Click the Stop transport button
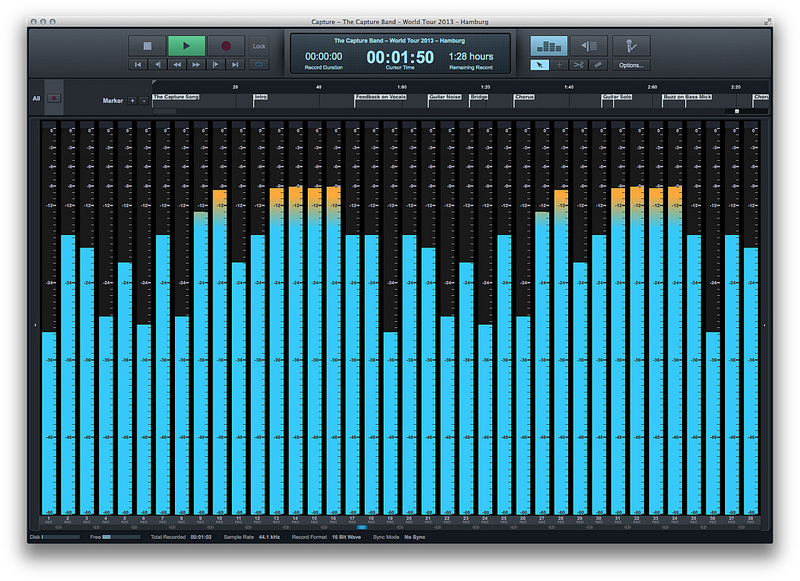Screen dimensions: 800x581 point(147,46)
